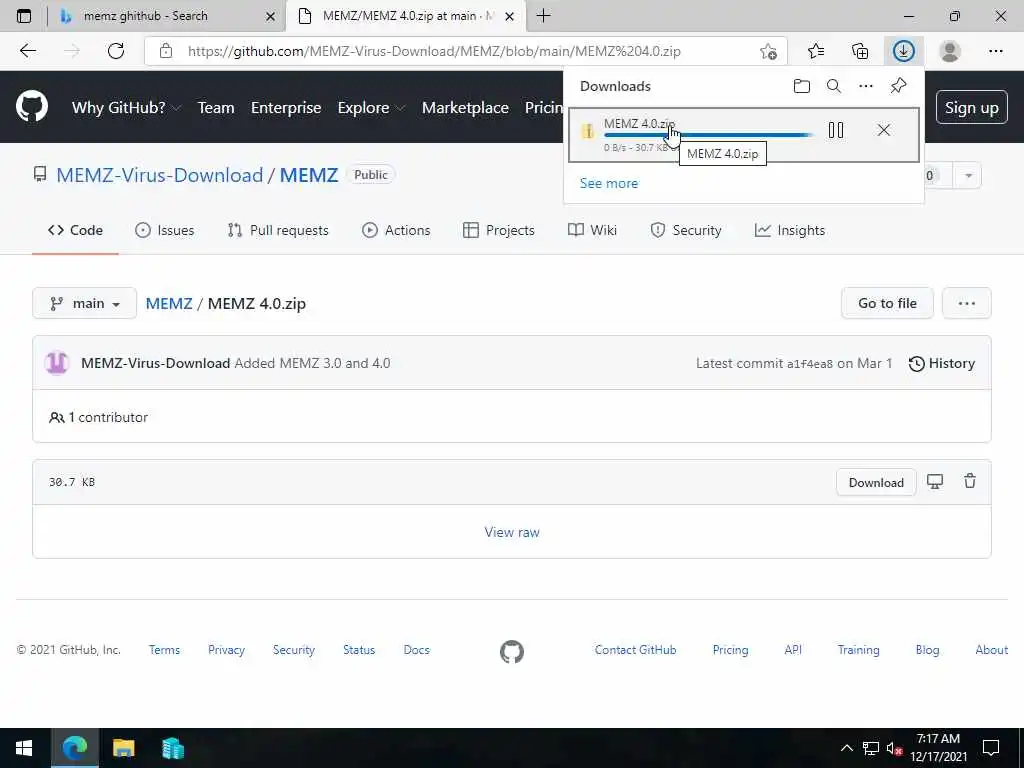Refresh the current page
Viewport: 1024px width, 768px height.
(x=116, y=51)
